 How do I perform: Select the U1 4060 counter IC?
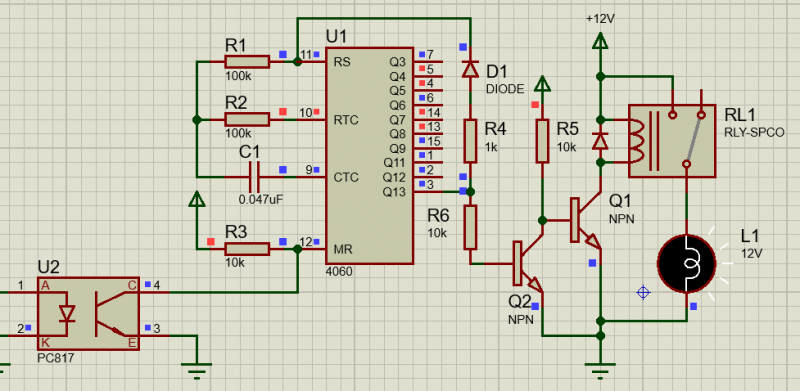(x=369, y=156)
